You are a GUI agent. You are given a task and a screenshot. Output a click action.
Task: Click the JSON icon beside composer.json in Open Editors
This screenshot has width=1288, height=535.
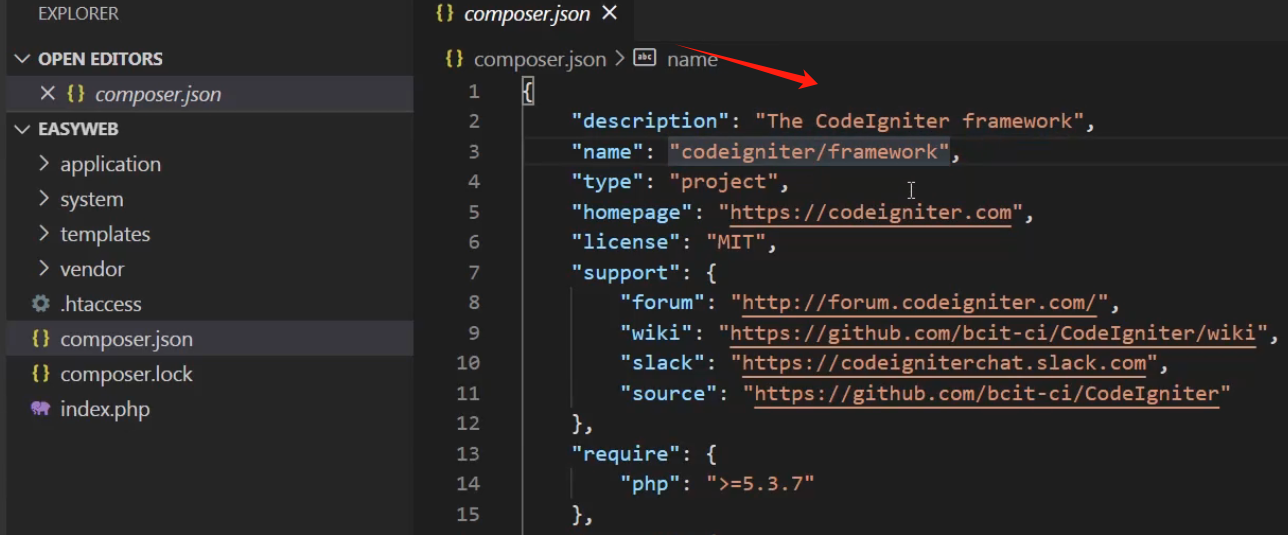(x=76, y=94)
